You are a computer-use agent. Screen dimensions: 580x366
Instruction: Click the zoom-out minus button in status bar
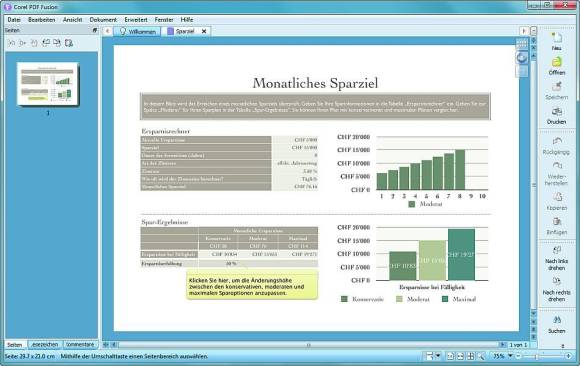click(519, 356)
